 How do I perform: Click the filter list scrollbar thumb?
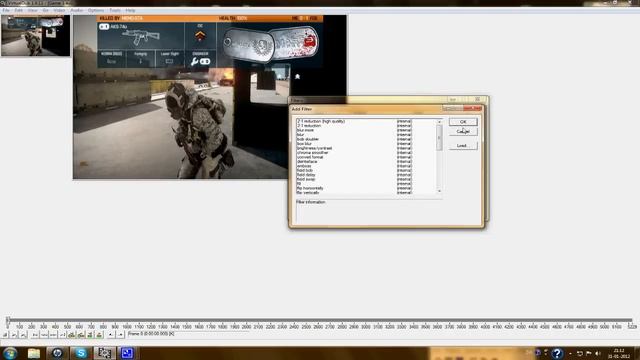pyautogui.click(x=439, y=138)
